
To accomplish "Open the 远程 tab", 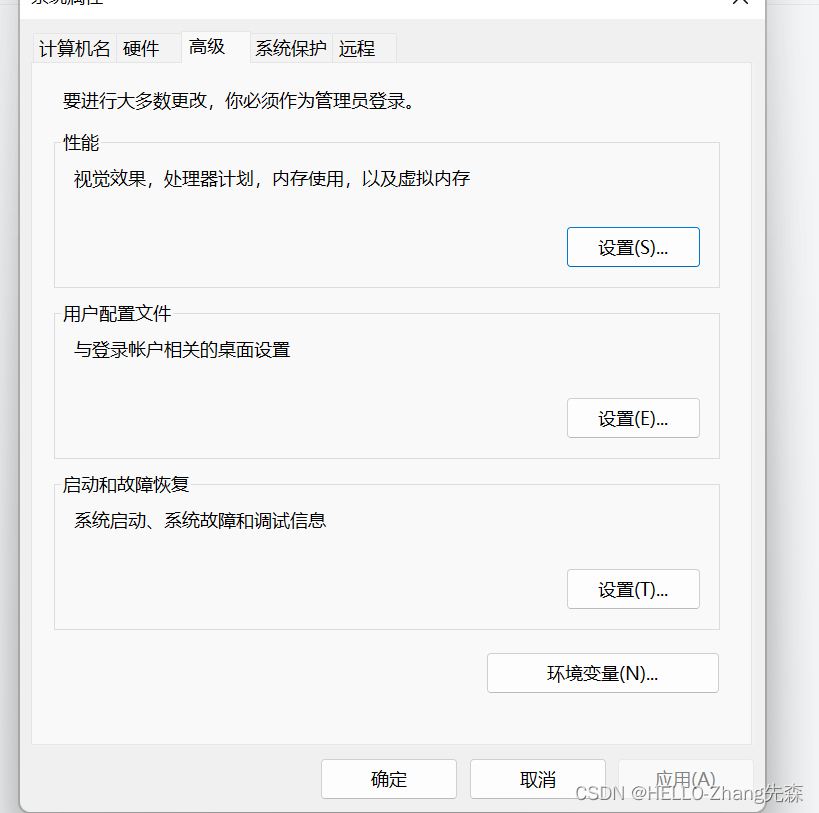I will coord(364,49).
